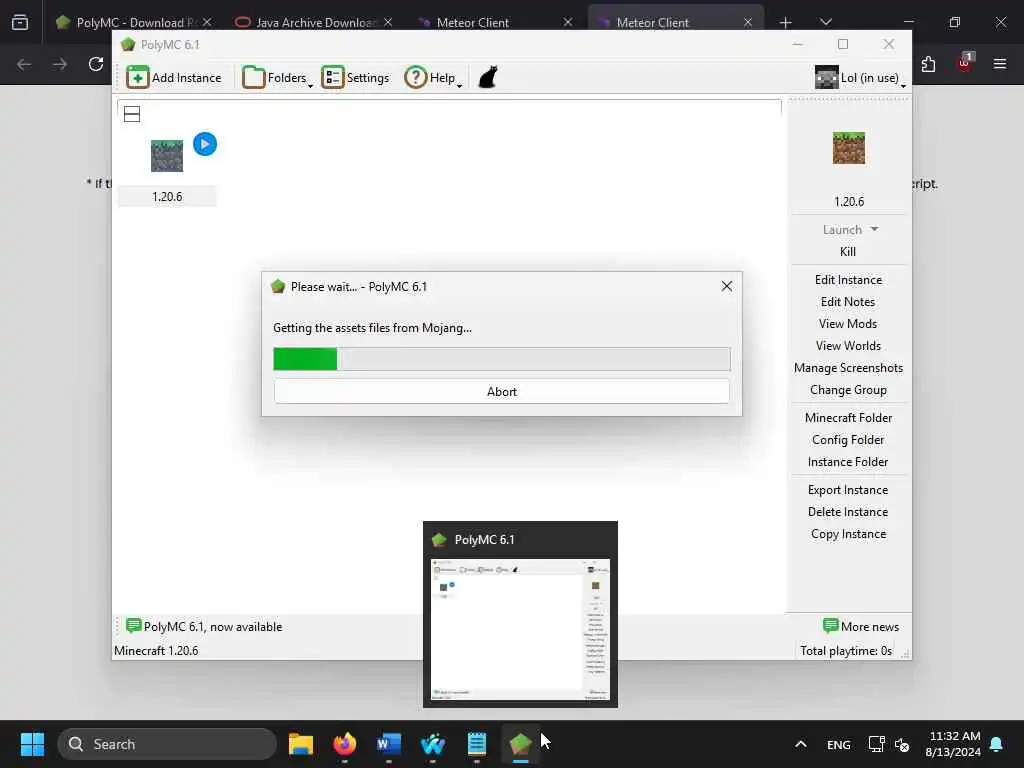Image resolution: width=1024 pixels, height=768 pixels.
Task: Open the Minecraft Folder
Action: pos(848,418)
